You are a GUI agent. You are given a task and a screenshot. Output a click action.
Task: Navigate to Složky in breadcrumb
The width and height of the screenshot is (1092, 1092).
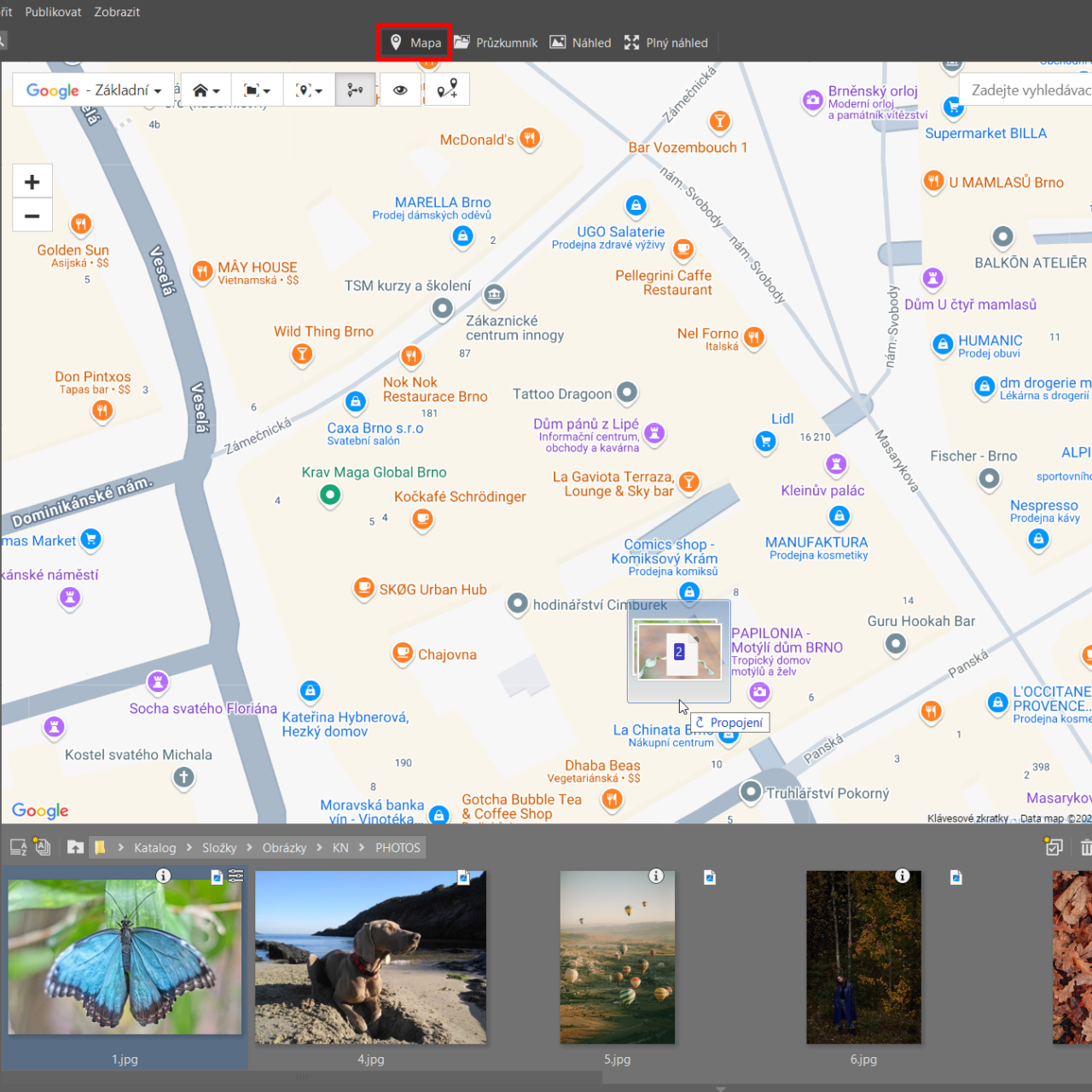click(219, 847)
